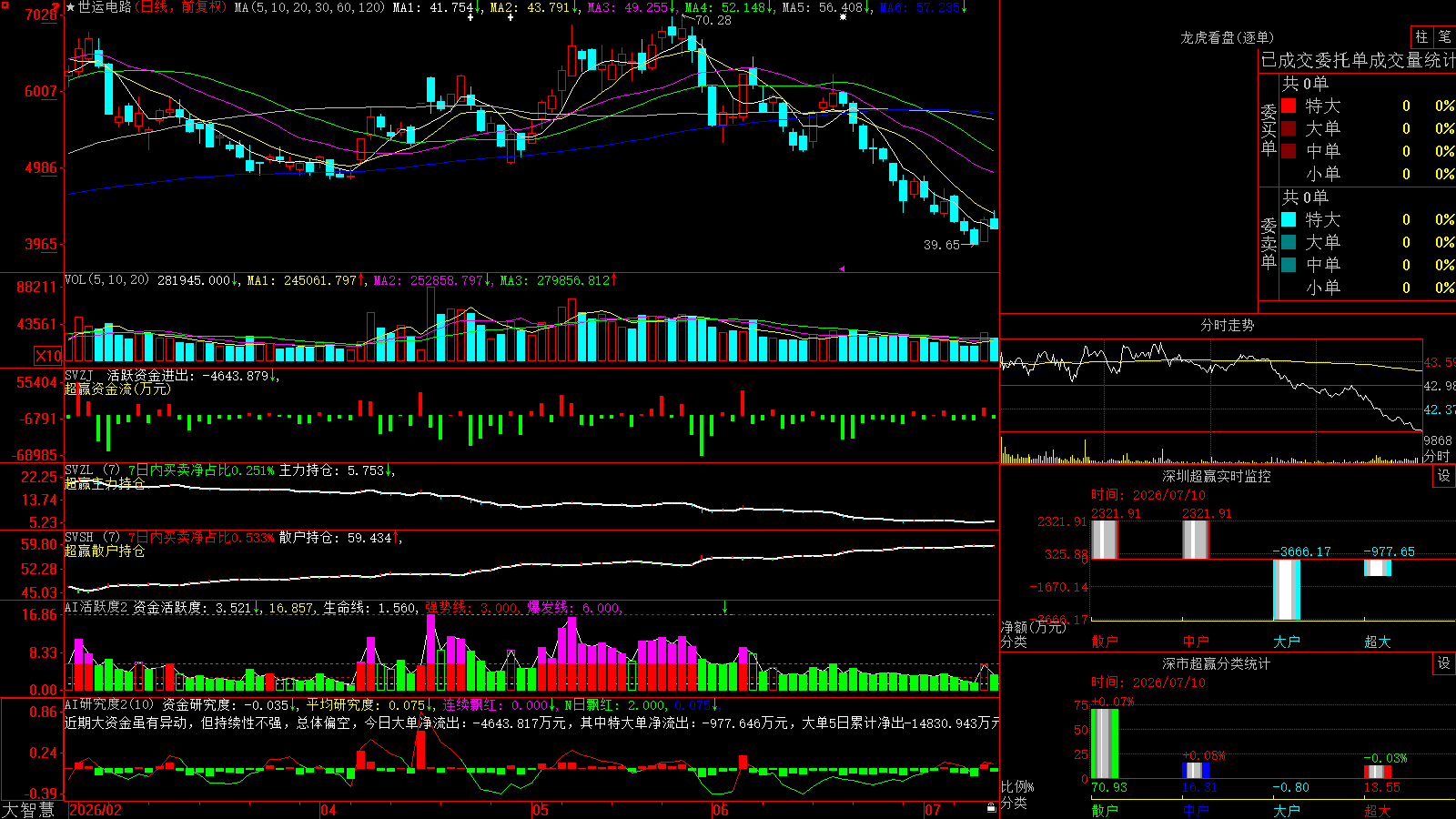Click the 中户 label in 深市超赢分类统计

1196,810
